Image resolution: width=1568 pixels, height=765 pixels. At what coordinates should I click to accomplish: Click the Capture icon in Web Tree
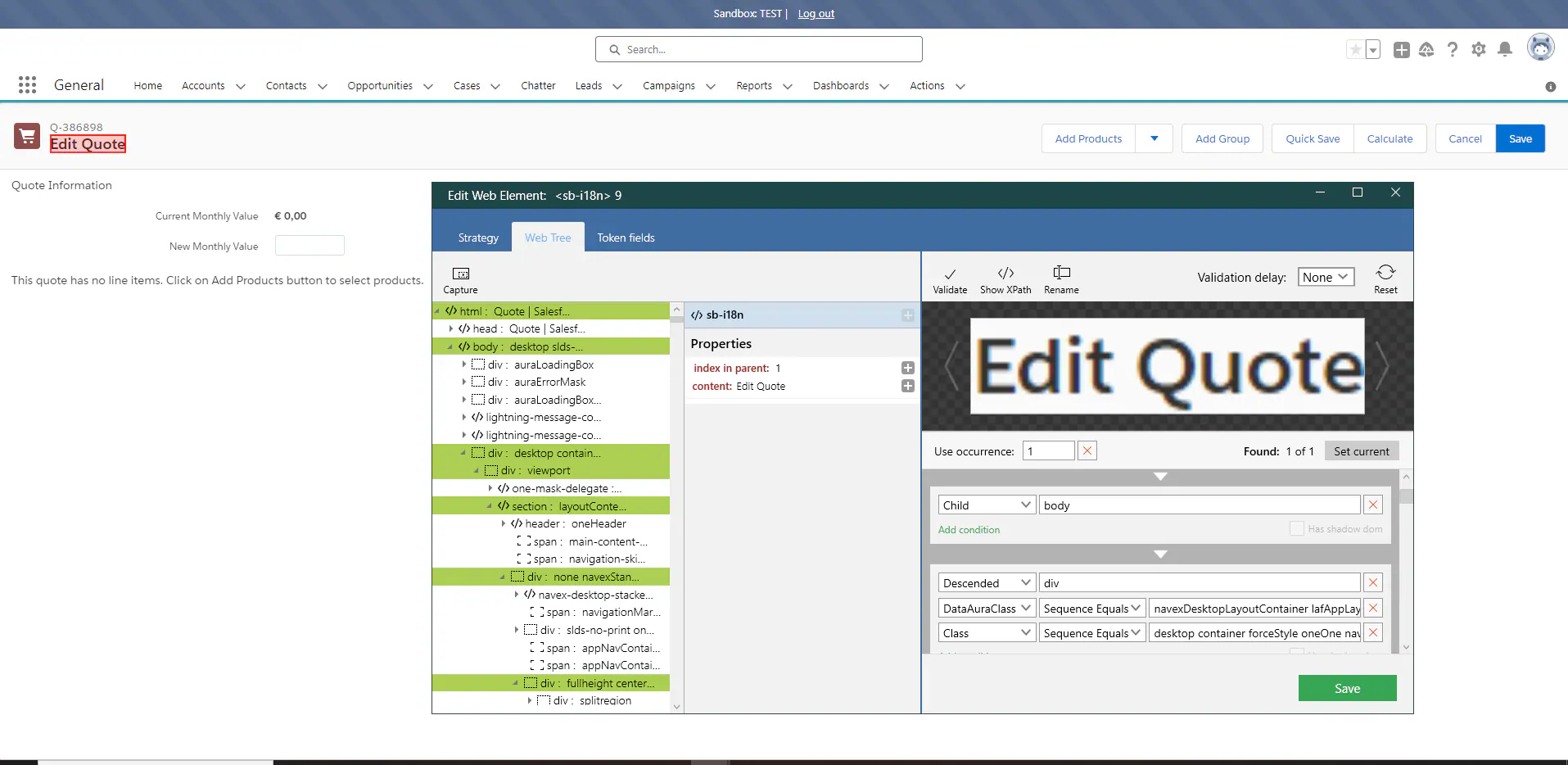click(460, 274)
